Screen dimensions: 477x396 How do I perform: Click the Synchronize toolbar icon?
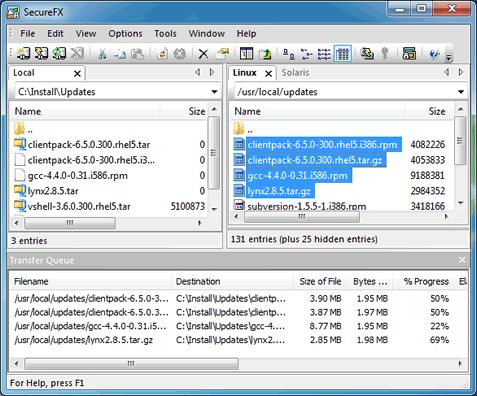(x=367, y=54)
